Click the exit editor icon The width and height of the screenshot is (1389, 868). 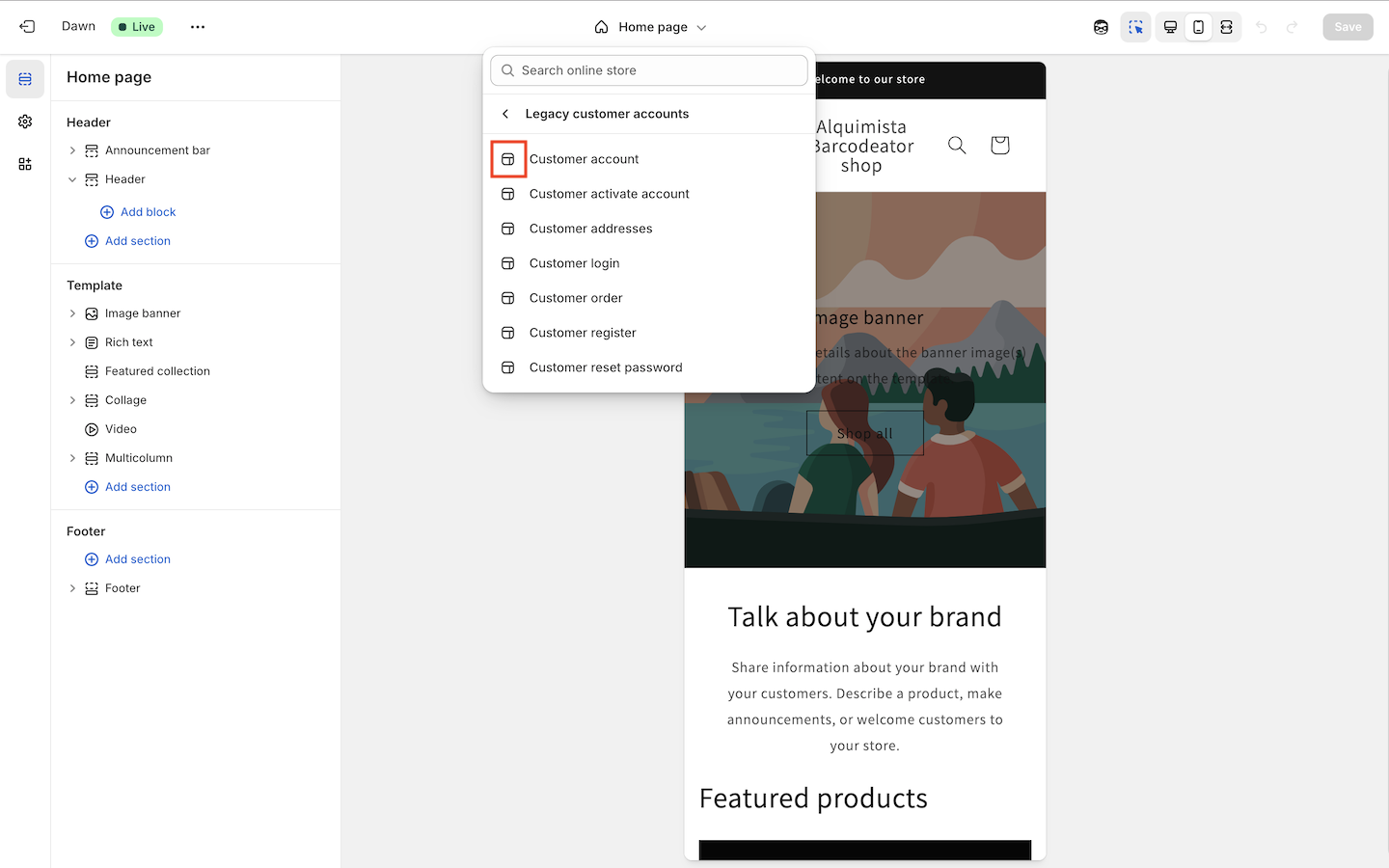pyautogui.click(x=27, y=27)
